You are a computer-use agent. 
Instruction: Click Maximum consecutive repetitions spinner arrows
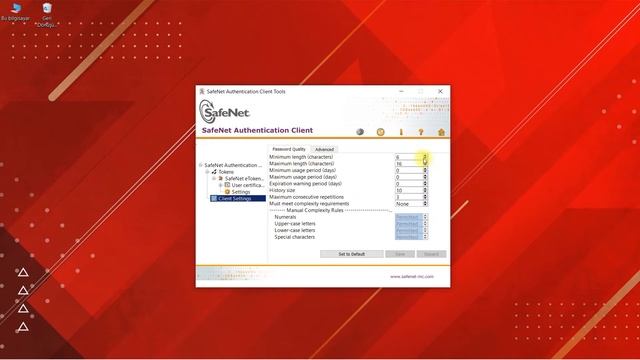click(x=425, y=197)
